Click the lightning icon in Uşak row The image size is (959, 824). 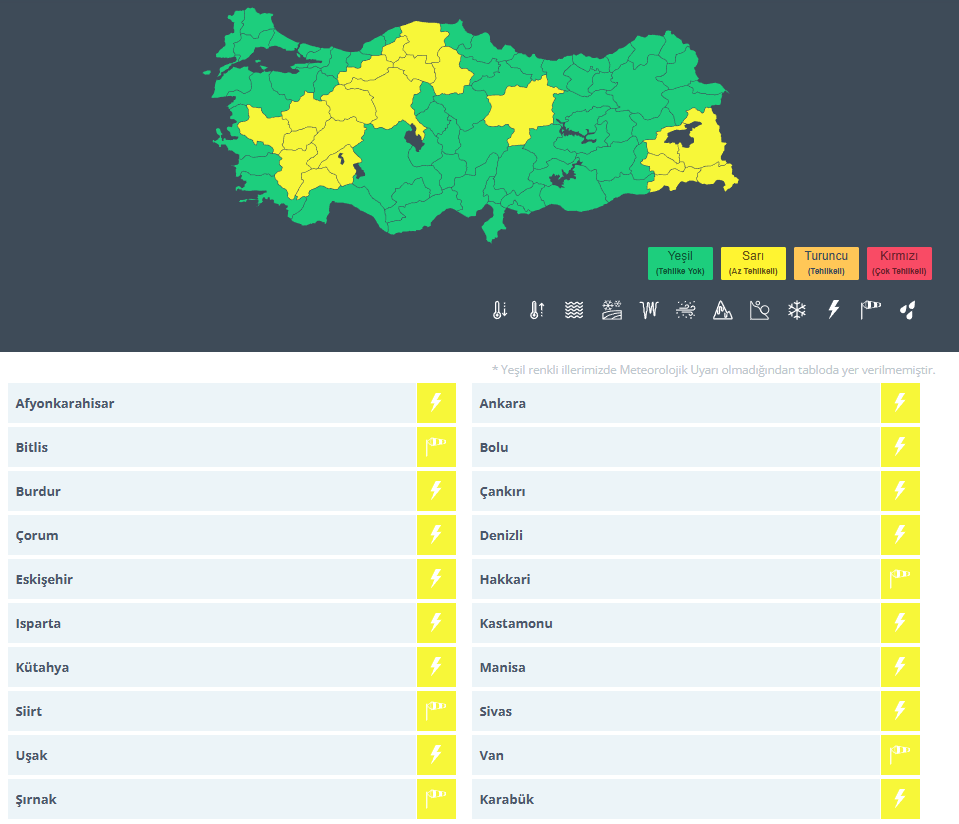click(x=436, y=755)
